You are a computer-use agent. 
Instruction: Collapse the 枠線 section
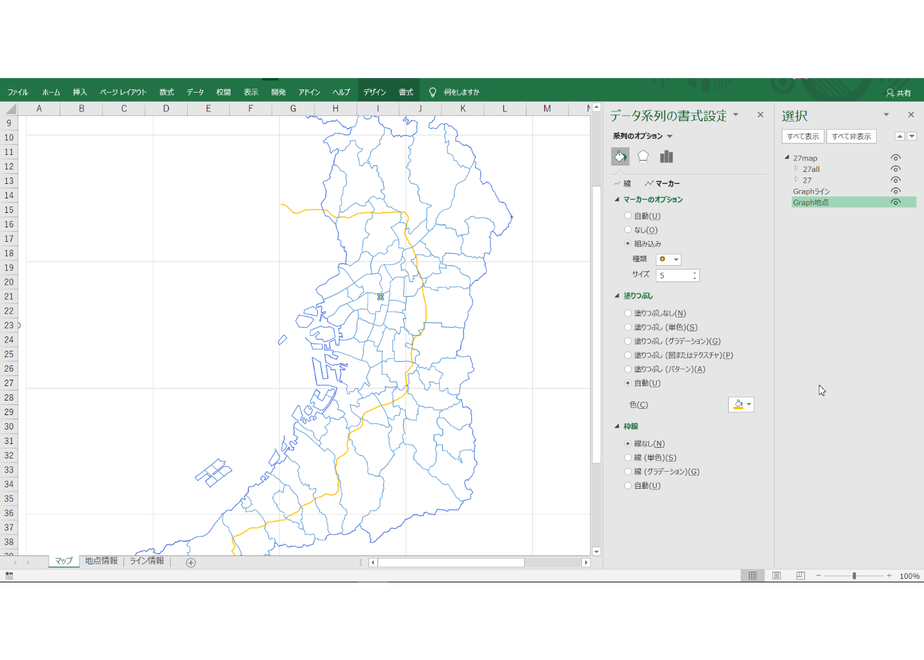coord(617,426)
